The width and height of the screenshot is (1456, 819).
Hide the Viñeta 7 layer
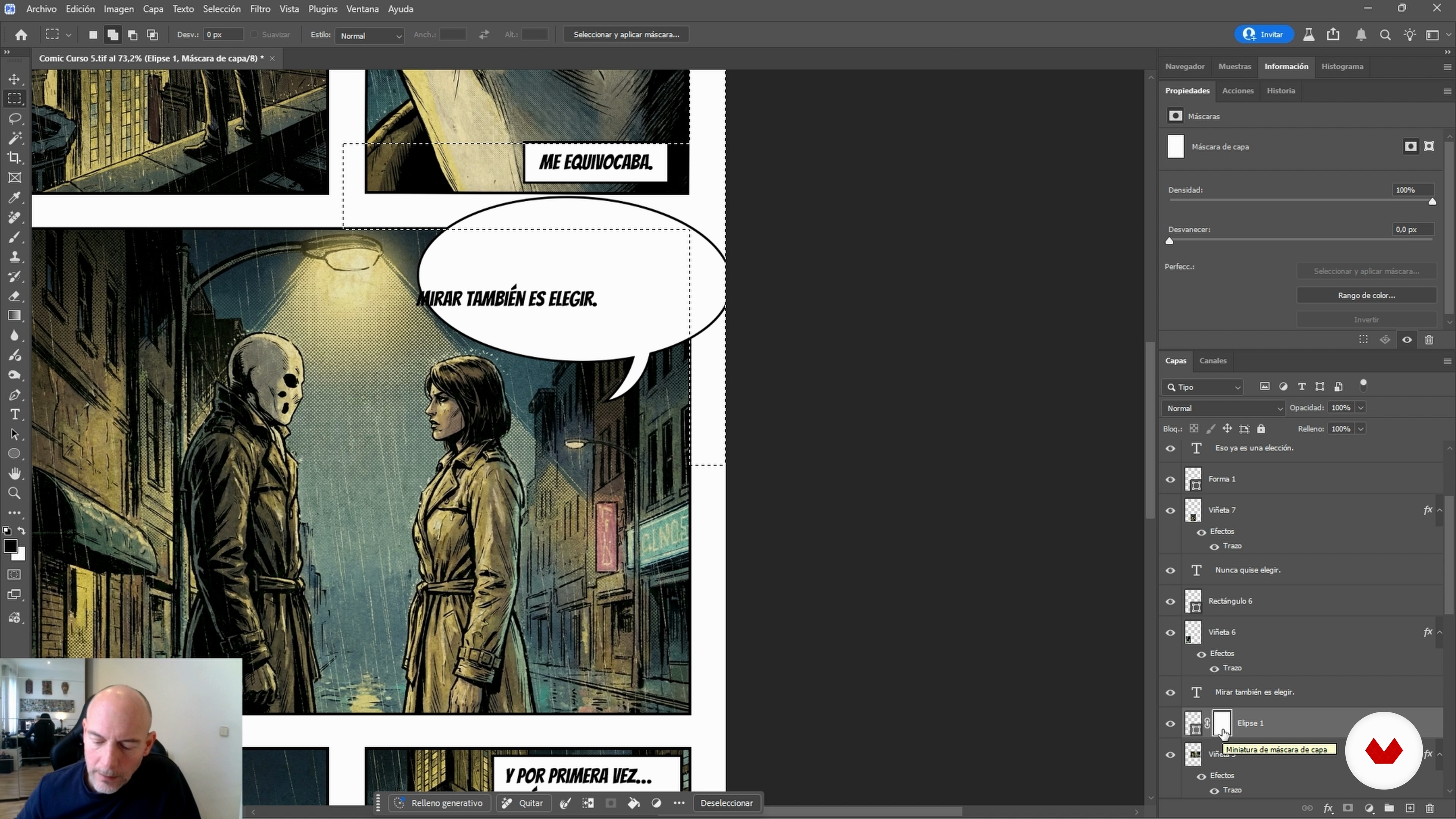[x=1170, y=510]
